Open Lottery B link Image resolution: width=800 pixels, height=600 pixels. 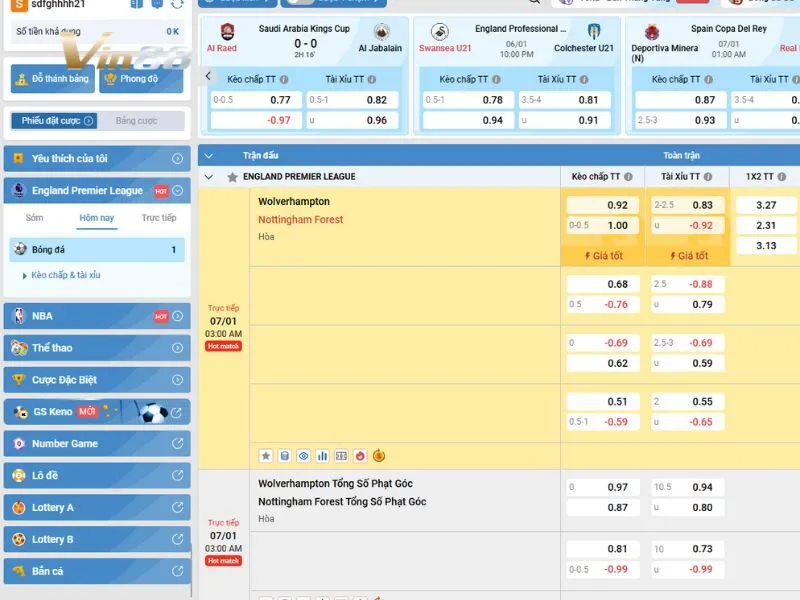tap(97, 539)
